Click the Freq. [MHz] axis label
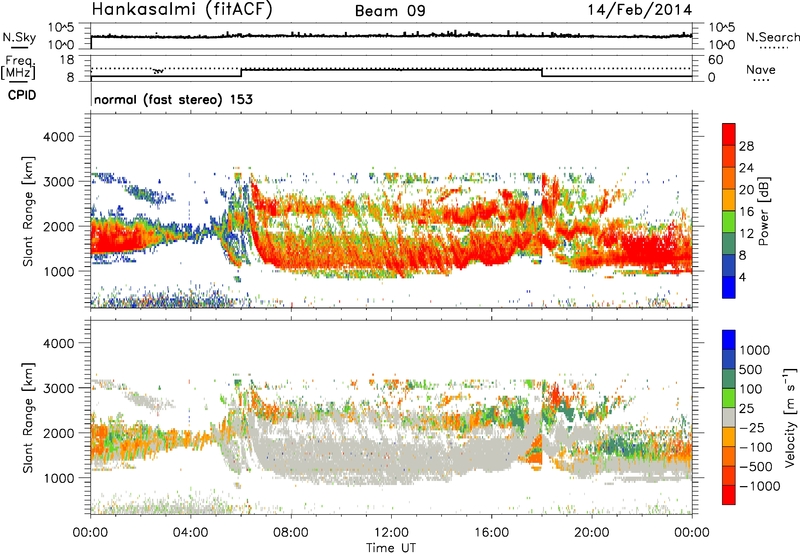The image size is (800, 554). click(18, 68)
